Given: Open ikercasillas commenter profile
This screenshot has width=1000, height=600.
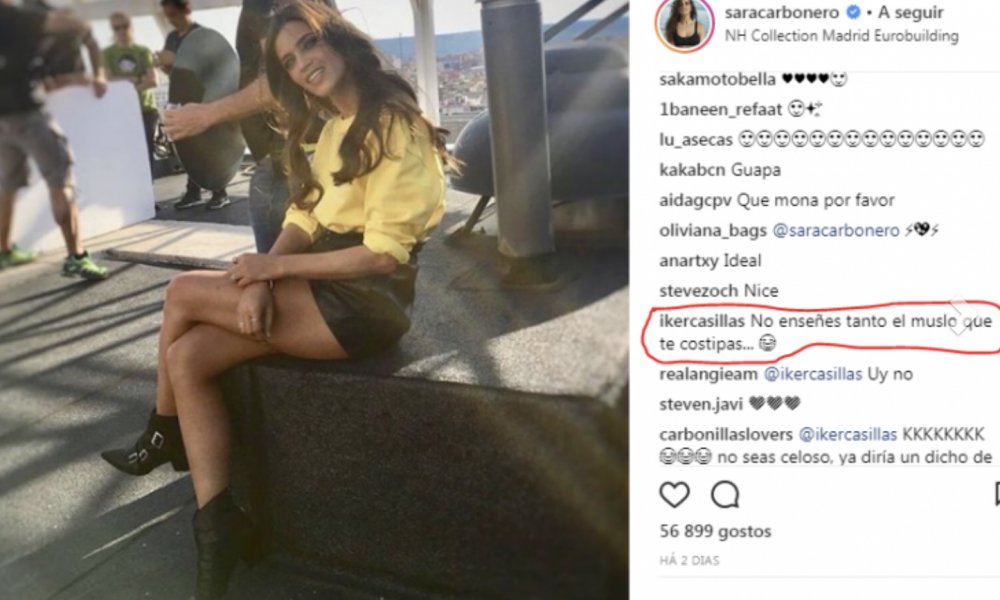Looking at the screenshot, I should pyautogui.click(x=702, y=321).
